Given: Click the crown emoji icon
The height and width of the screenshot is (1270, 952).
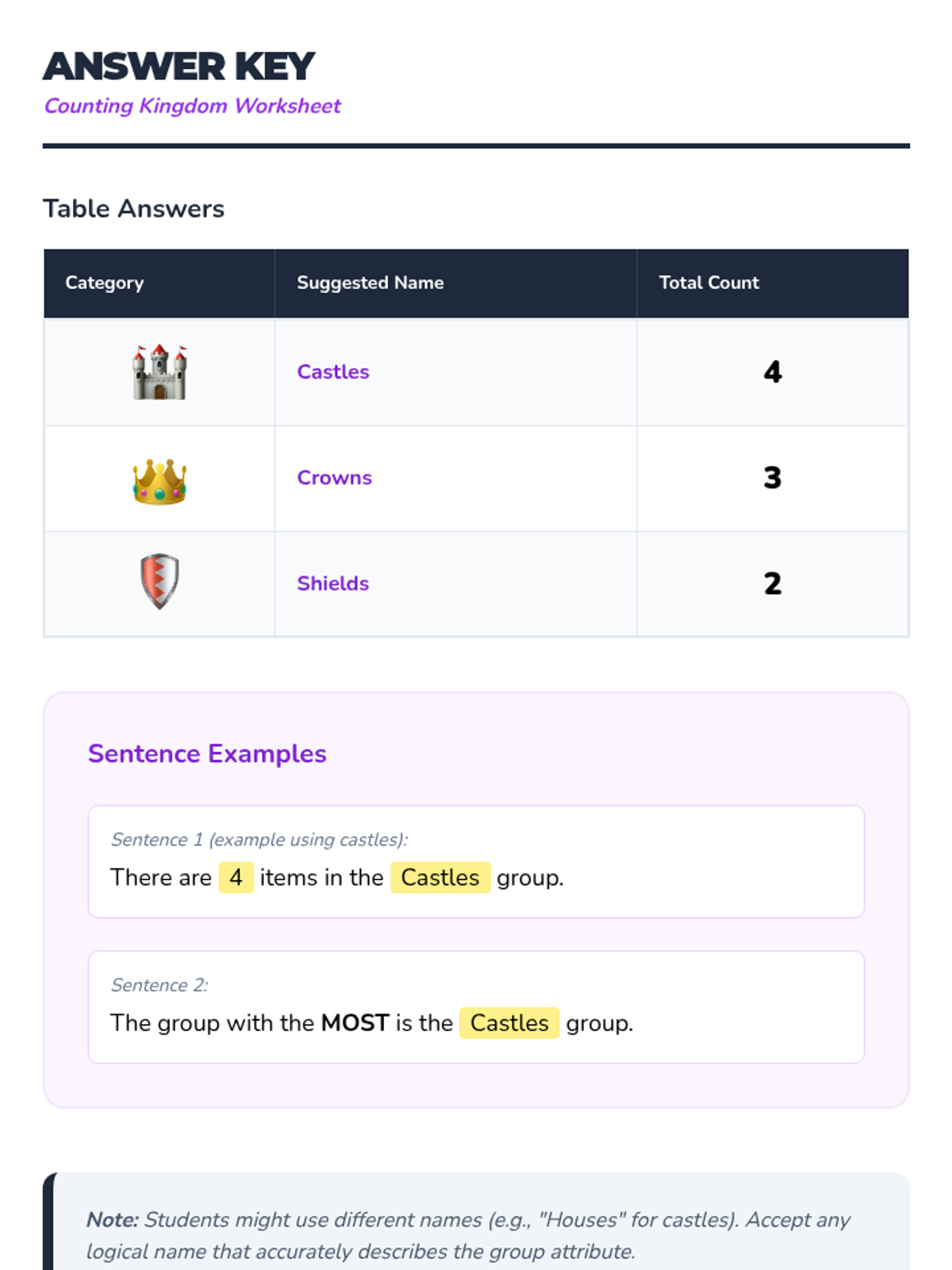Looking at the screenshot, I should (159, 481).
